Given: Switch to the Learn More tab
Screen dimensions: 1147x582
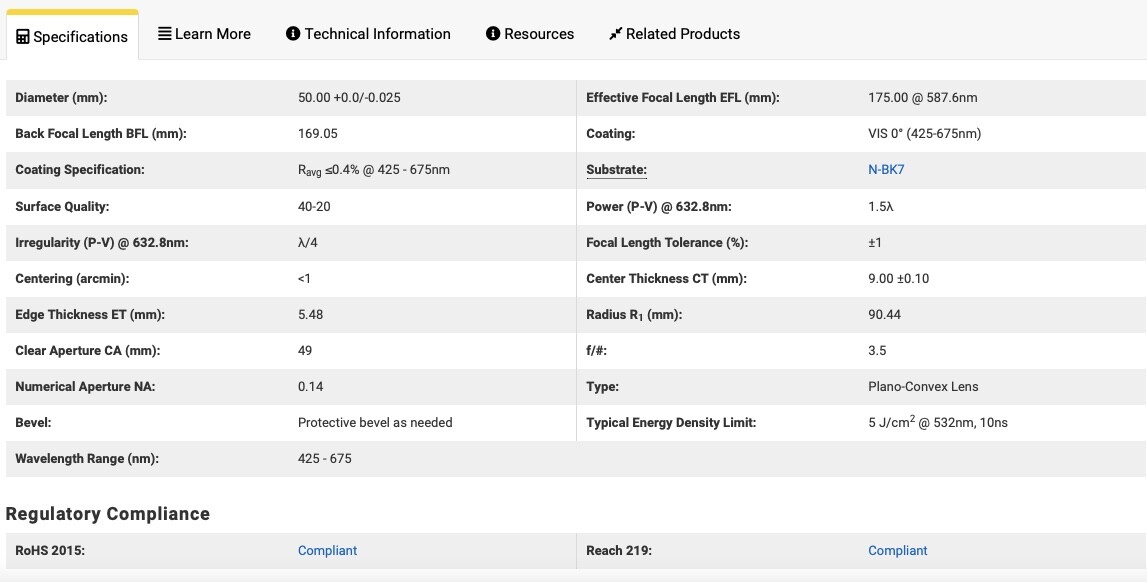Looking at the screenshot, I should click(204, 34).
